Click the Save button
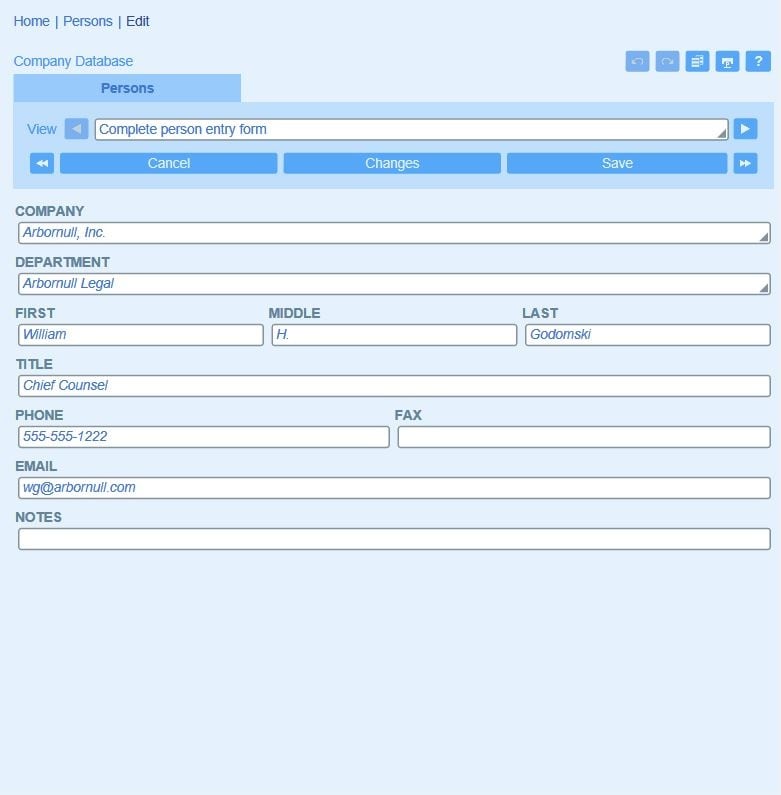The image size is (781, 795). tap(617, 163)
